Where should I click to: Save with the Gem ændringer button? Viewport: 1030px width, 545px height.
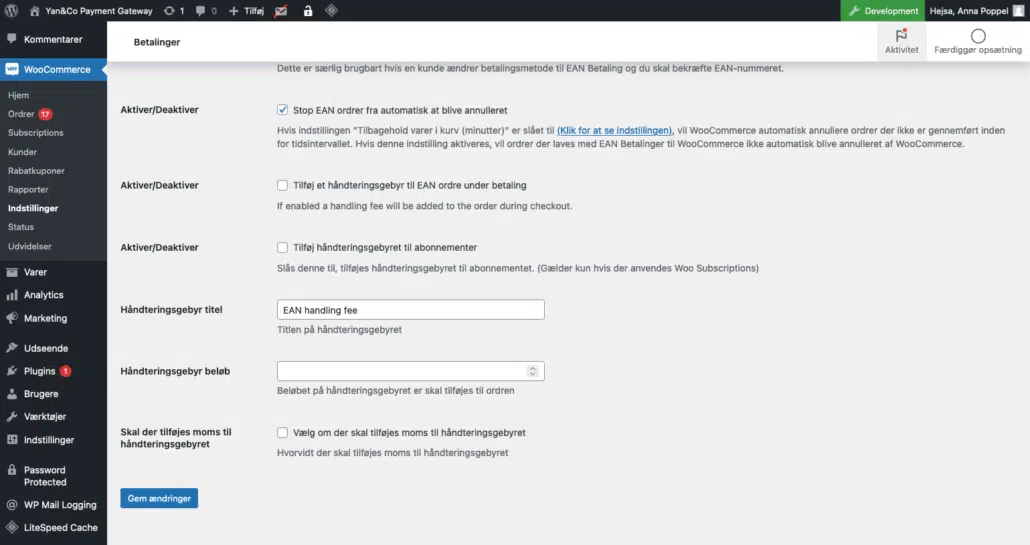(159, 498)
